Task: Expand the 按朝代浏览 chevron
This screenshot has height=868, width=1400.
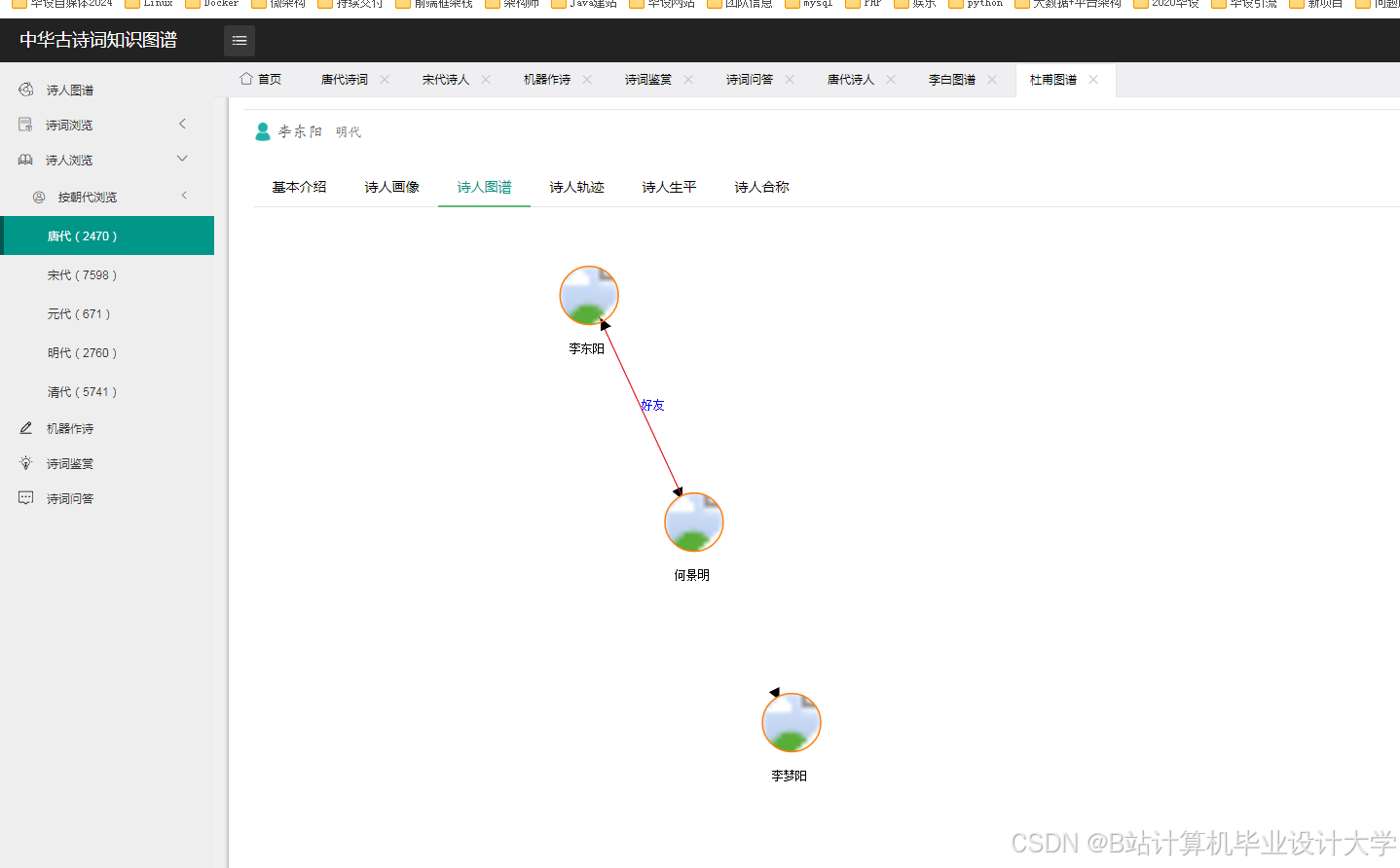Action: (x=182, y=196)
